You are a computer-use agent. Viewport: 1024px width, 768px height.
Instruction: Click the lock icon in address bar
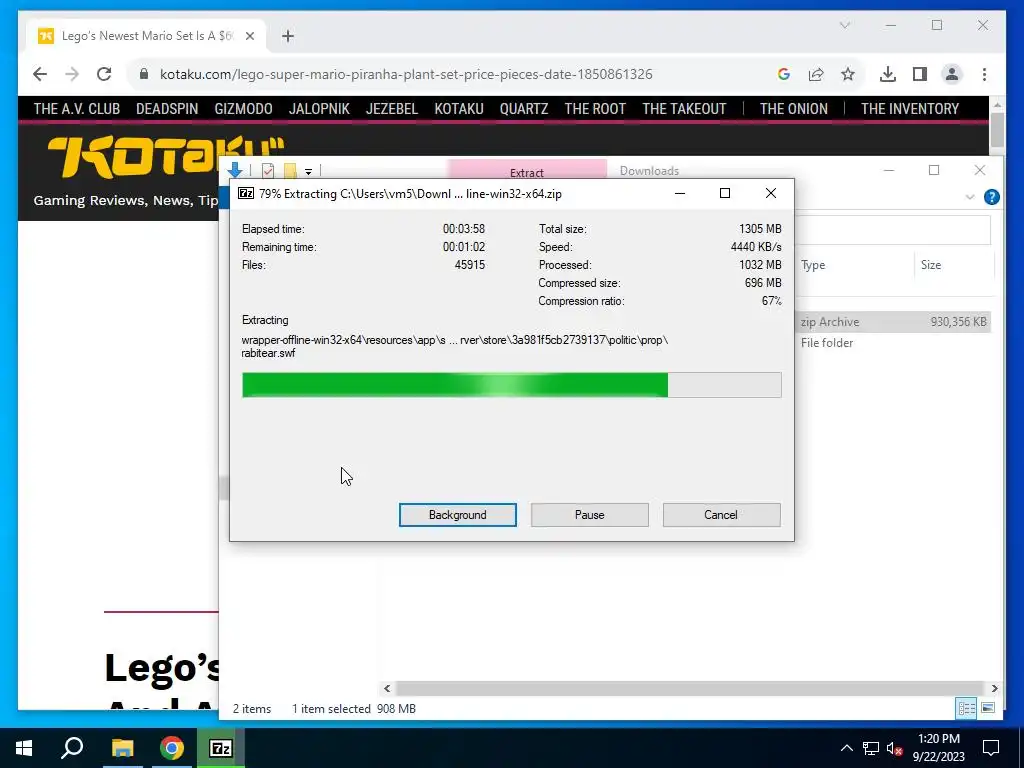coord(144,74)
